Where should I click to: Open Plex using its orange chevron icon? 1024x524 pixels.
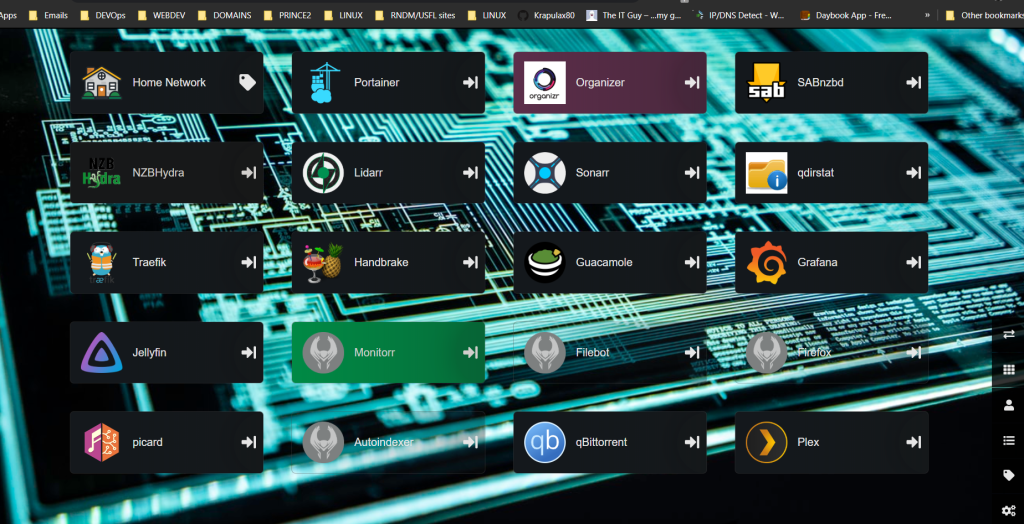point(766,442)
